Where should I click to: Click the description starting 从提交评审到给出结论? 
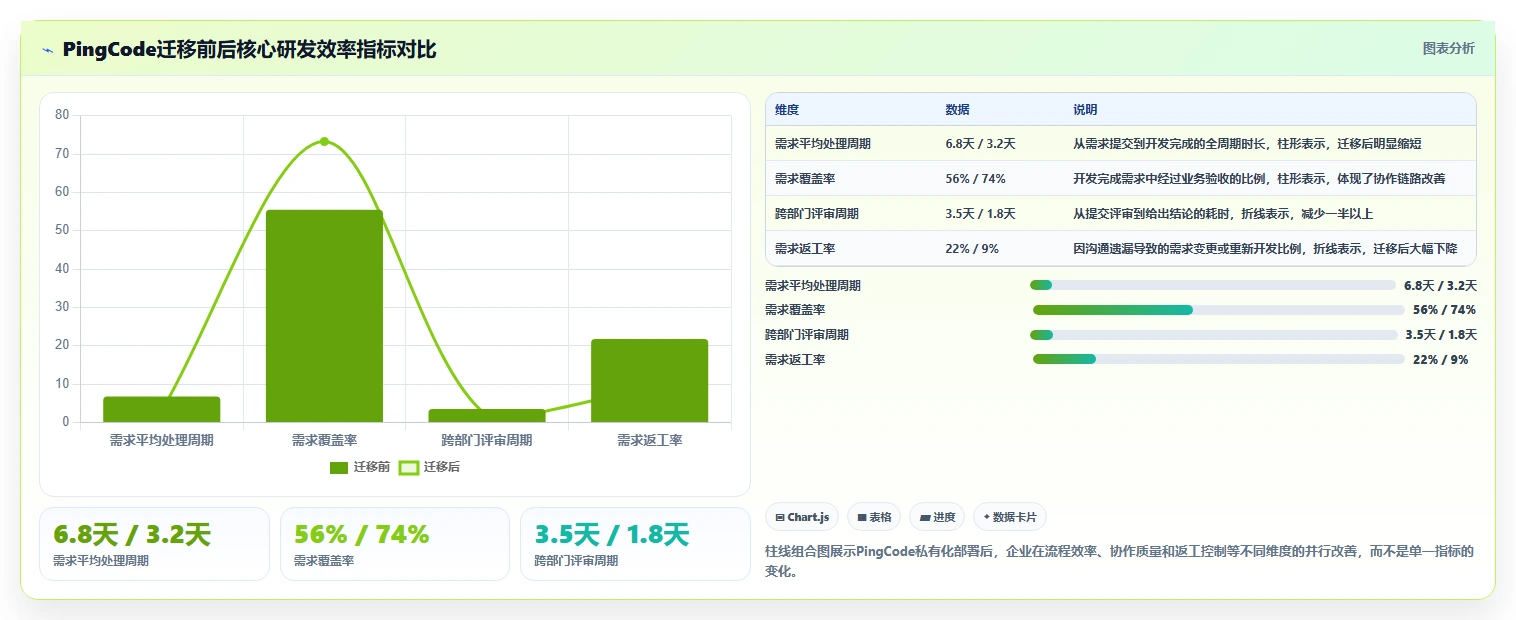point(1223,214)
